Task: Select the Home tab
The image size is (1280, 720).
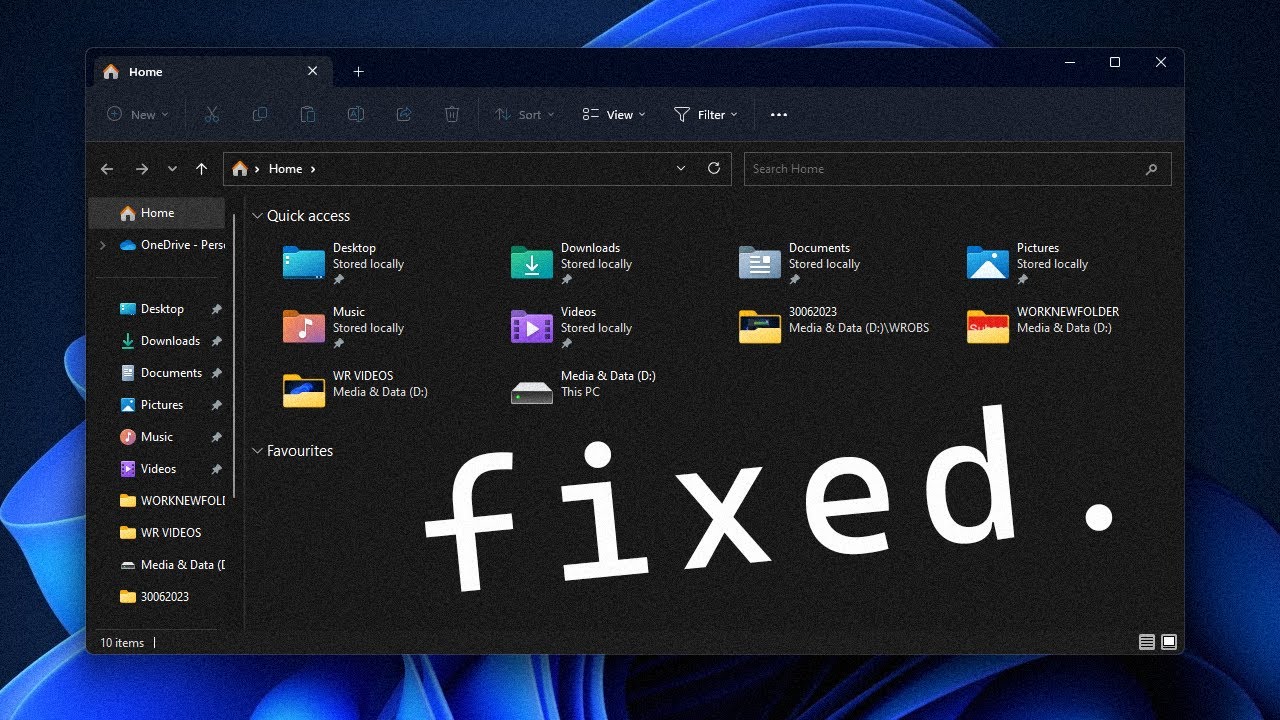Action: point(211,71)
